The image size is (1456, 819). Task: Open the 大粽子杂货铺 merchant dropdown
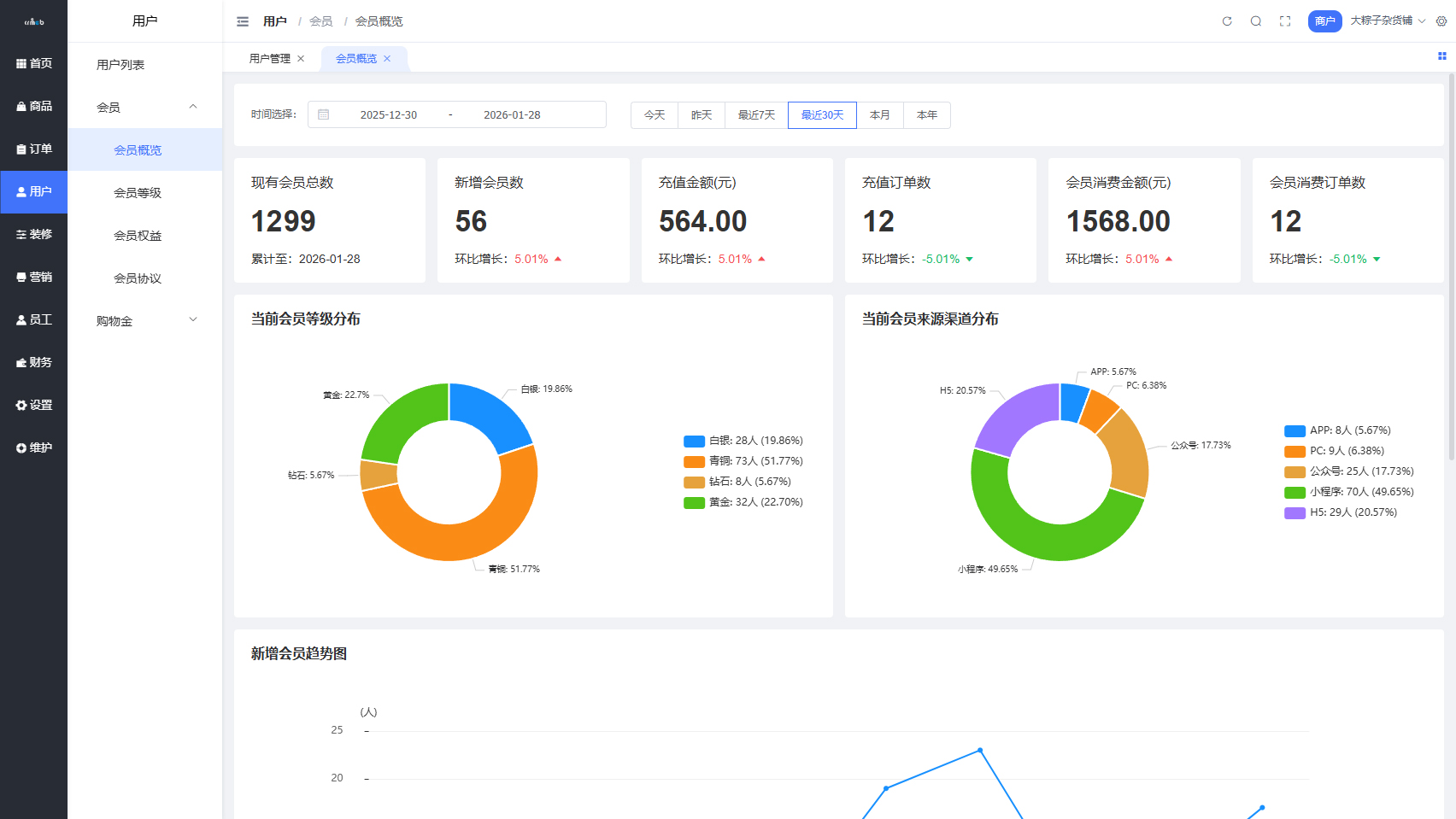tap(1388, 21)
